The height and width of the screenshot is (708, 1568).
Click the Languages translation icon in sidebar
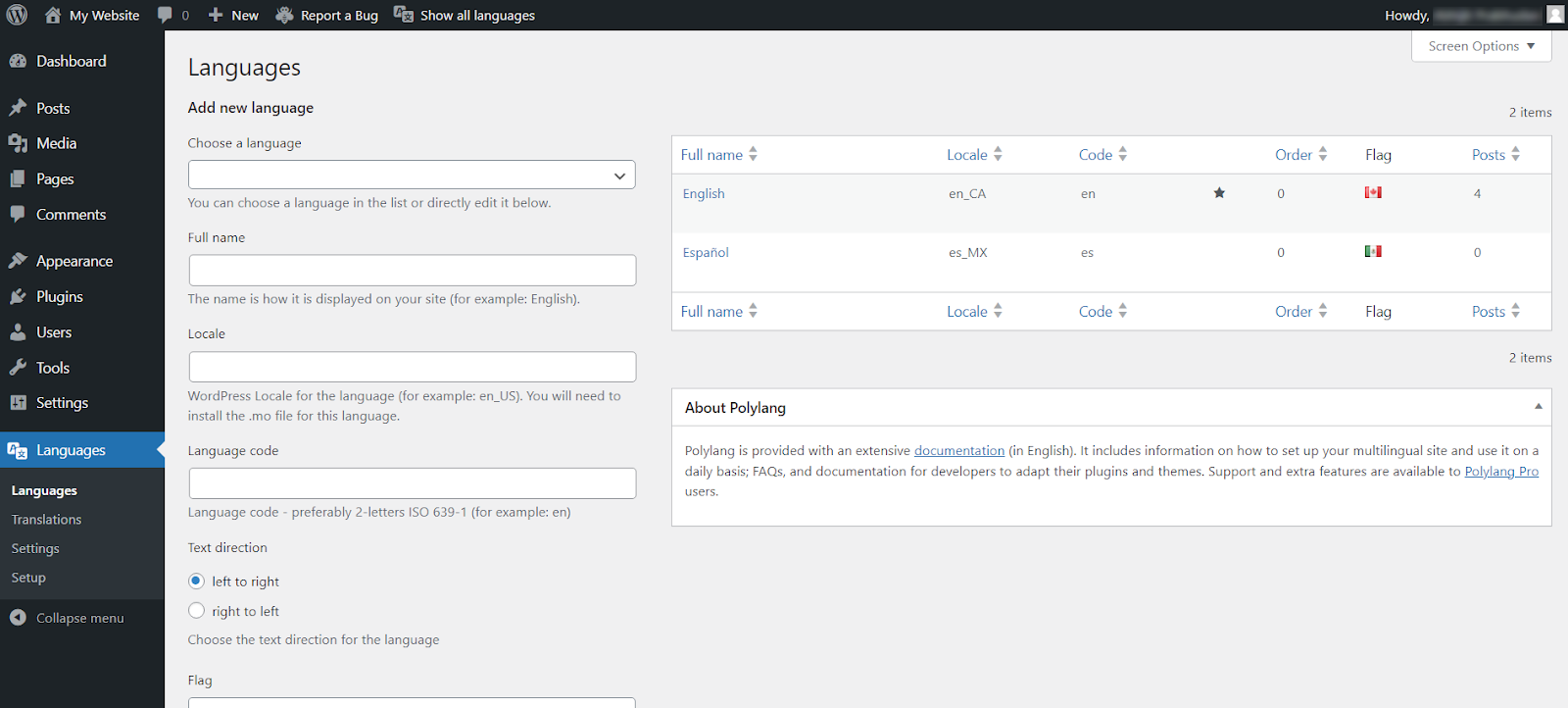(18, 450)
